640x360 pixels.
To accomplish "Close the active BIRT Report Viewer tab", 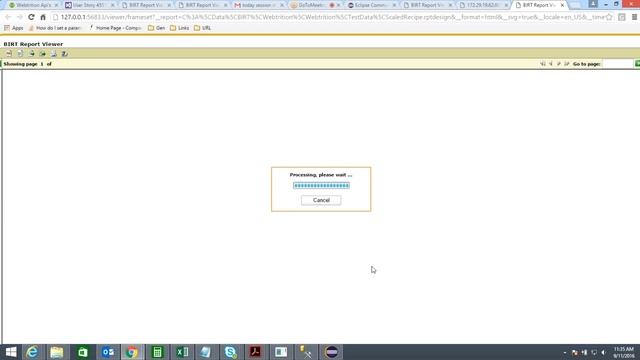I will [x=562, y=5].
